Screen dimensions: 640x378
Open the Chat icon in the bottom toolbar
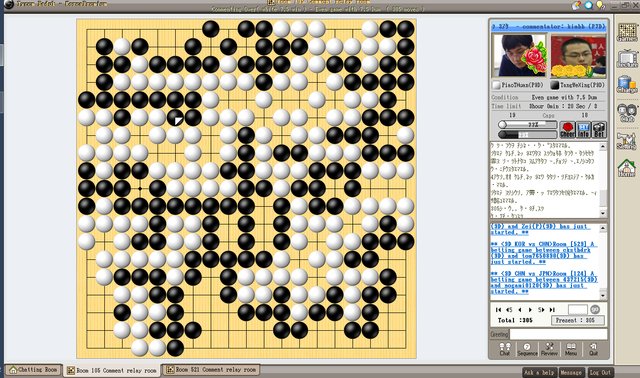point(504,349)
